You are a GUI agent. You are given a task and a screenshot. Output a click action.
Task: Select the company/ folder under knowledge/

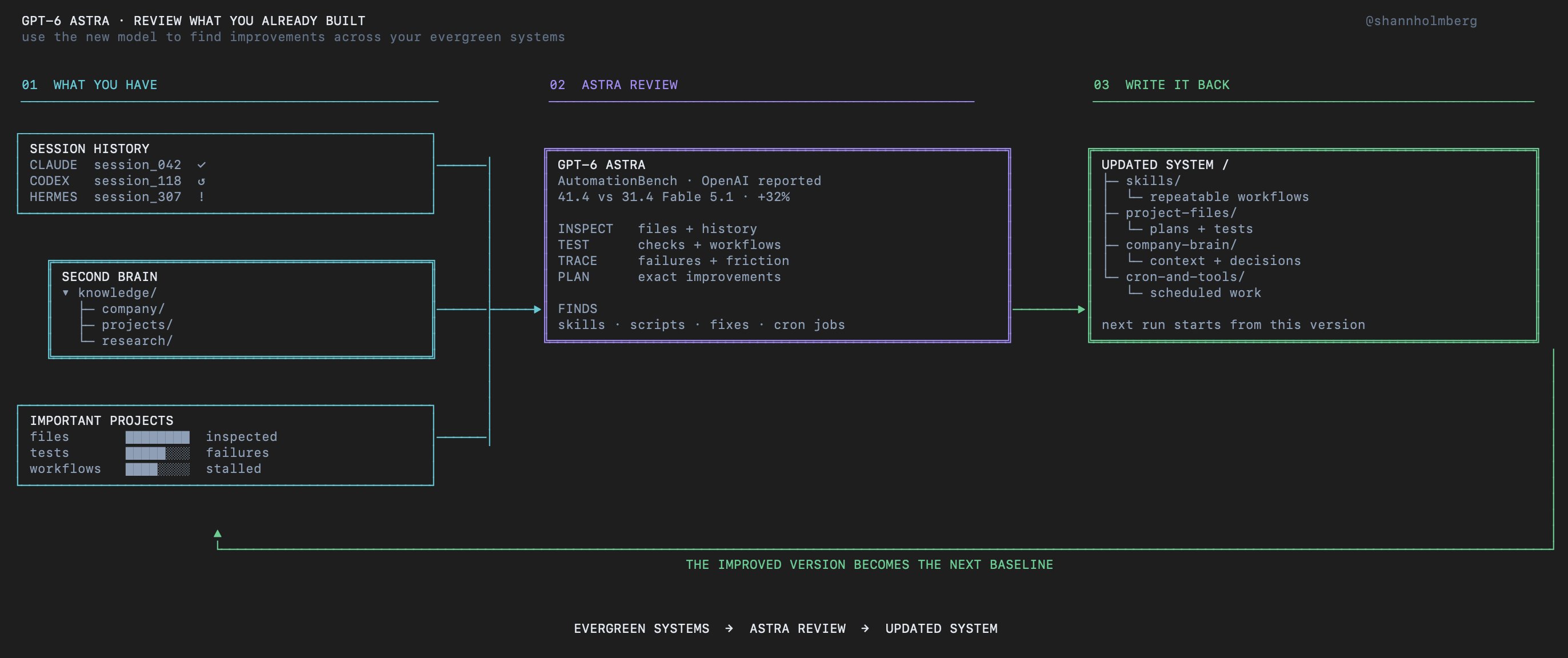point(133,308)
